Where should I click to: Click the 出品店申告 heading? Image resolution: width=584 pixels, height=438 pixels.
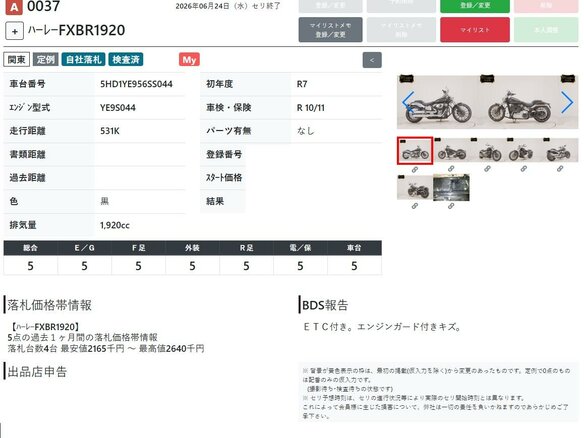tap(37, 372)
